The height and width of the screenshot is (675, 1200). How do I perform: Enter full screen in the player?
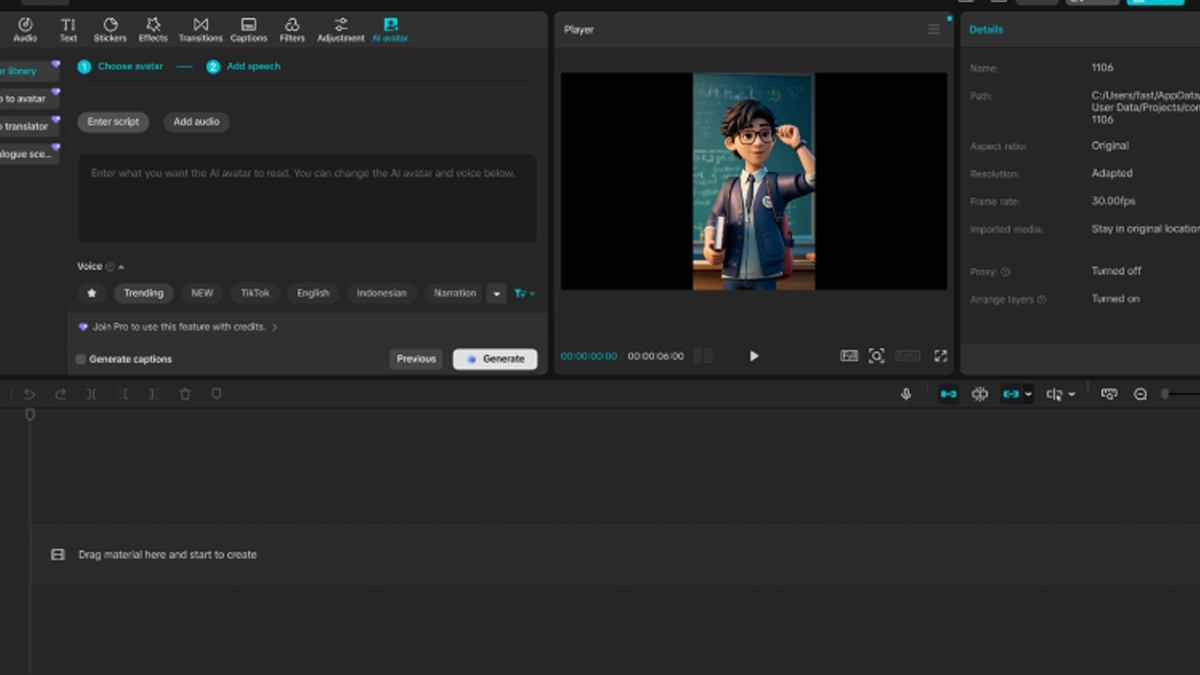(x=940, y=356)
